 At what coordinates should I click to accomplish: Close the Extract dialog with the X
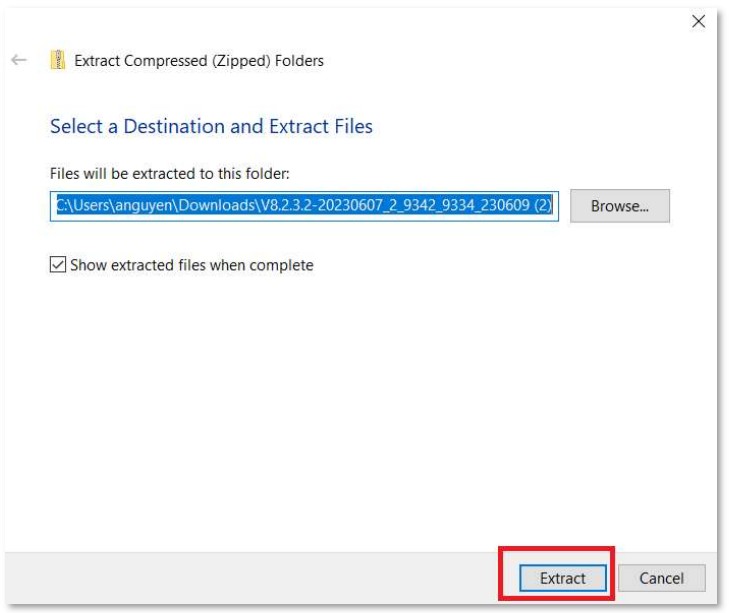coord(698,21)
